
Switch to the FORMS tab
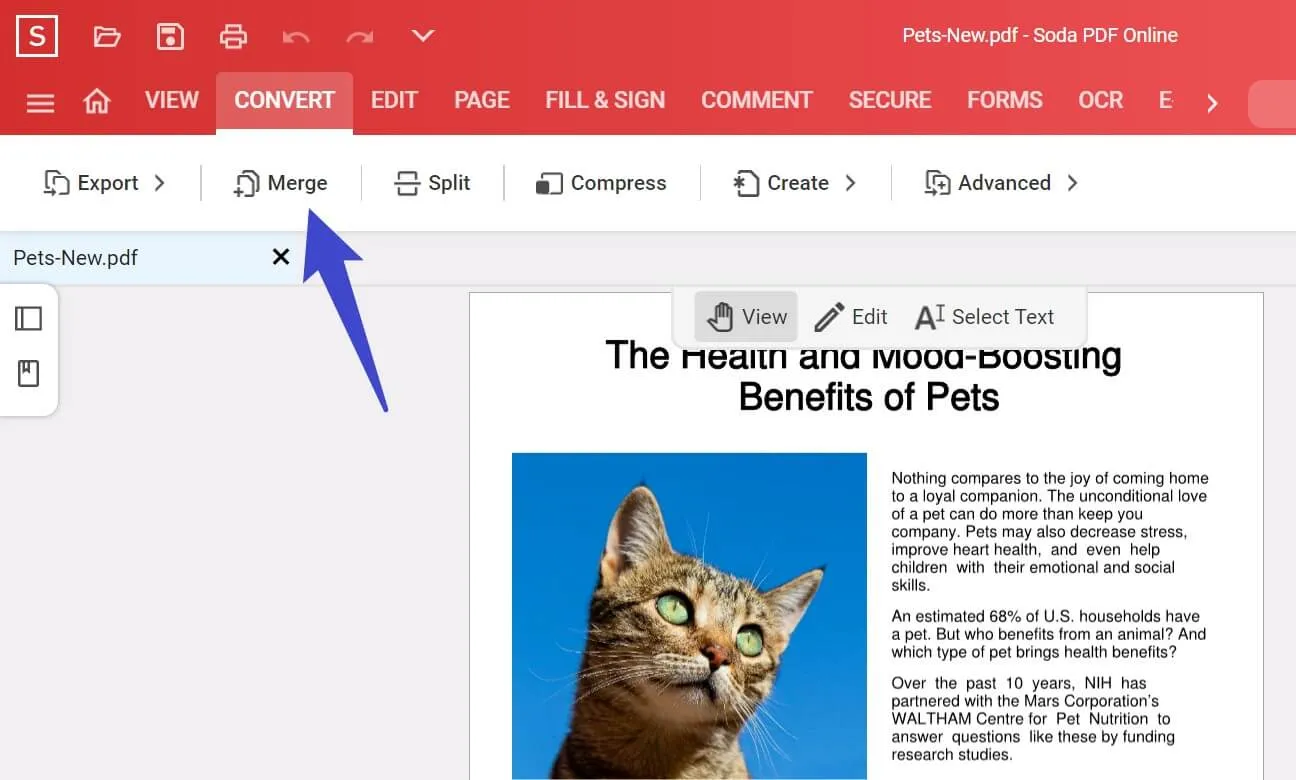click(1004, 101)
